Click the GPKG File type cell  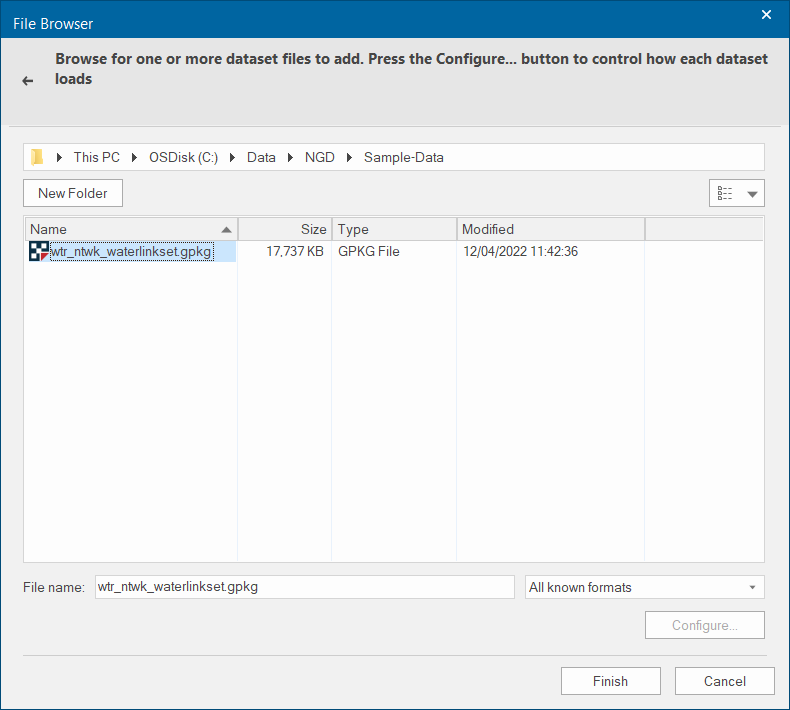369,251
